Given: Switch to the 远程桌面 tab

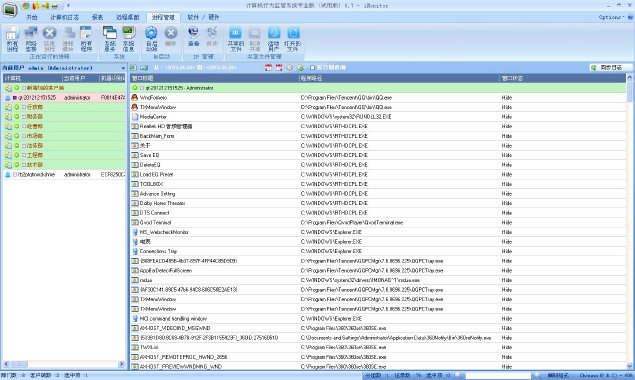Looking at the screenshot, I should coord(128,17).
